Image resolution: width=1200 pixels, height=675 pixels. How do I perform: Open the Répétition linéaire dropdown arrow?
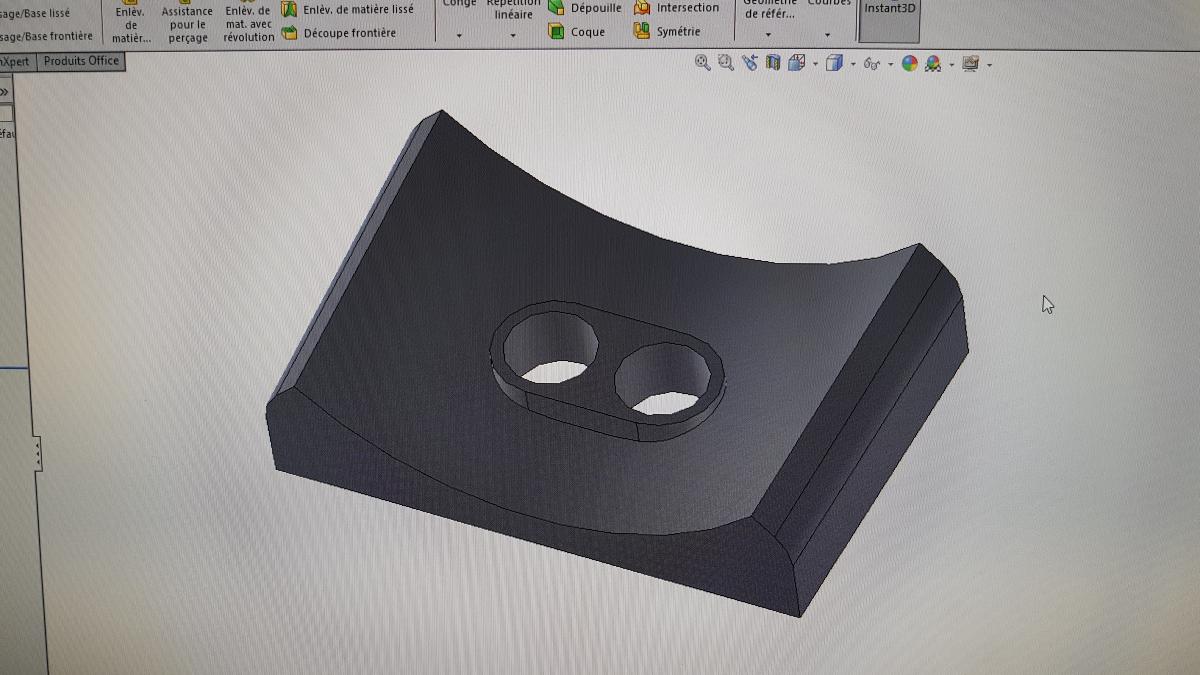(513, 35)
